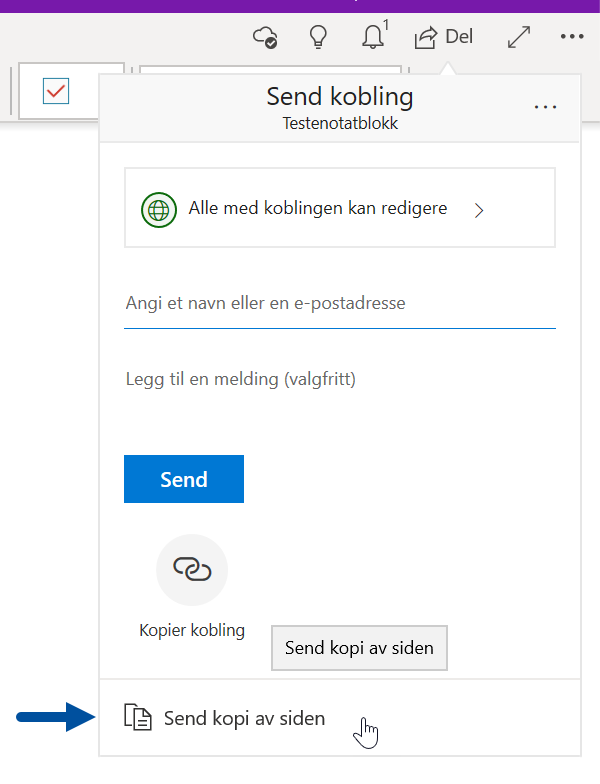Open the lightbulb ideas icon
Image resolution: width=600 pixels, height=784 pixels.
point(318,37)
